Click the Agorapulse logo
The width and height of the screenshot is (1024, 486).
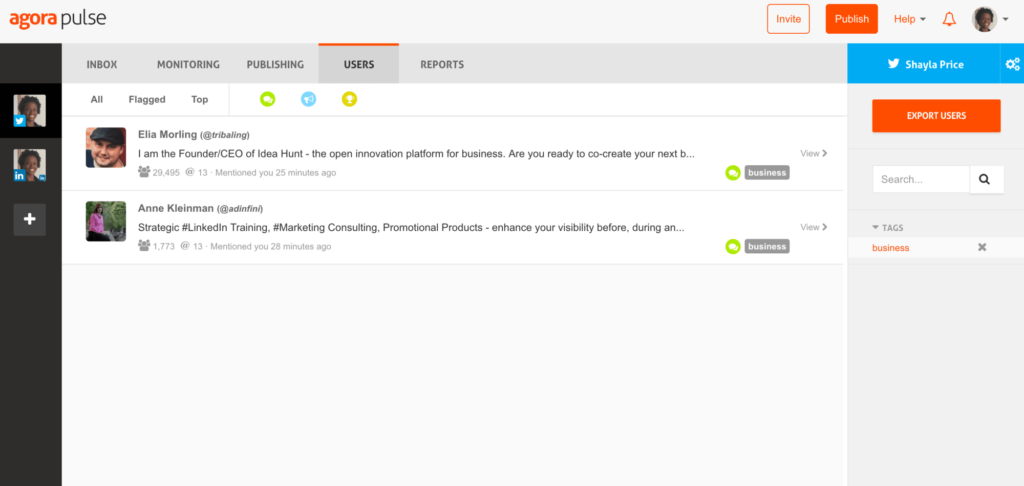[57, 19]
